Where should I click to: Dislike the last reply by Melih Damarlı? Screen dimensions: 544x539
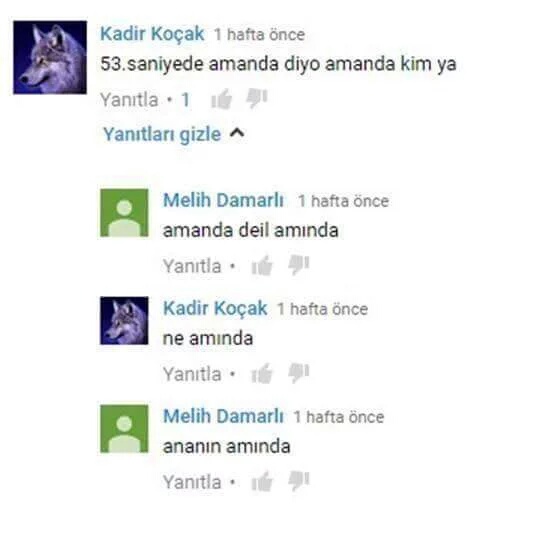(298, 481)
